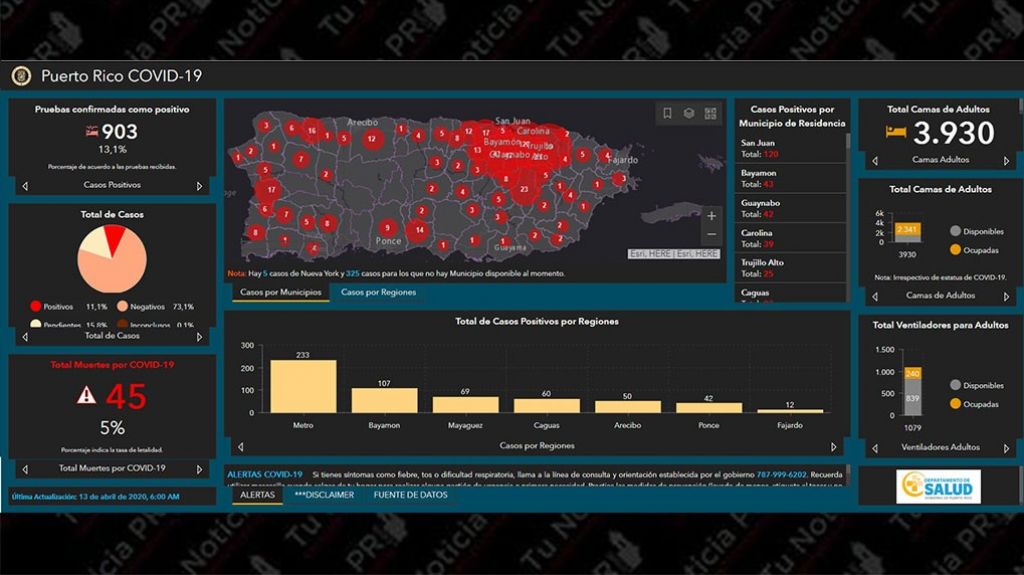Toggle Positivos legend item in pie chart
The height and width of the screenshot is (575, 1024).
point(37,307)
